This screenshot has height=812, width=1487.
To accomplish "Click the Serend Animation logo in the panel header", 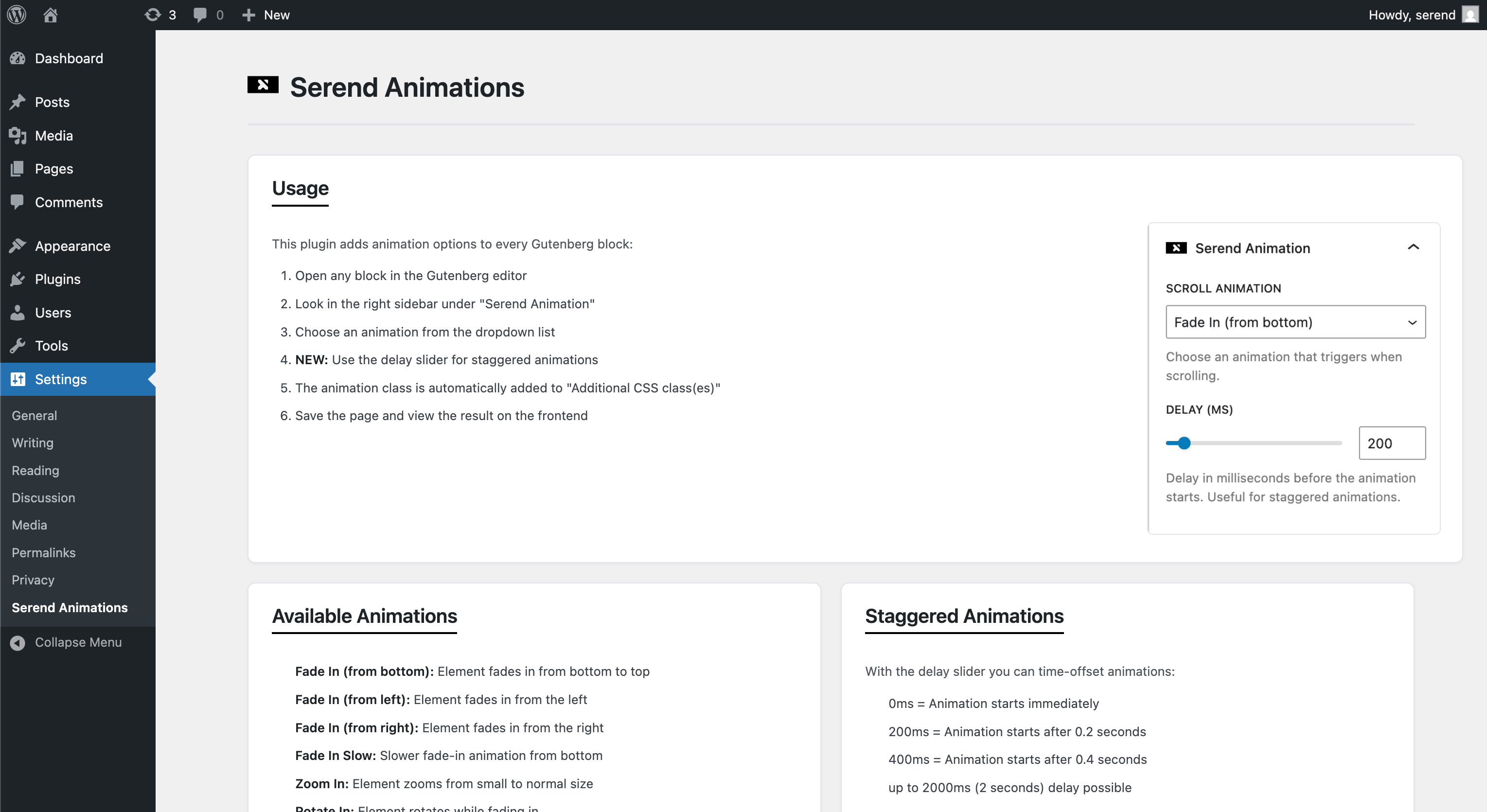I will [1176, 247].
